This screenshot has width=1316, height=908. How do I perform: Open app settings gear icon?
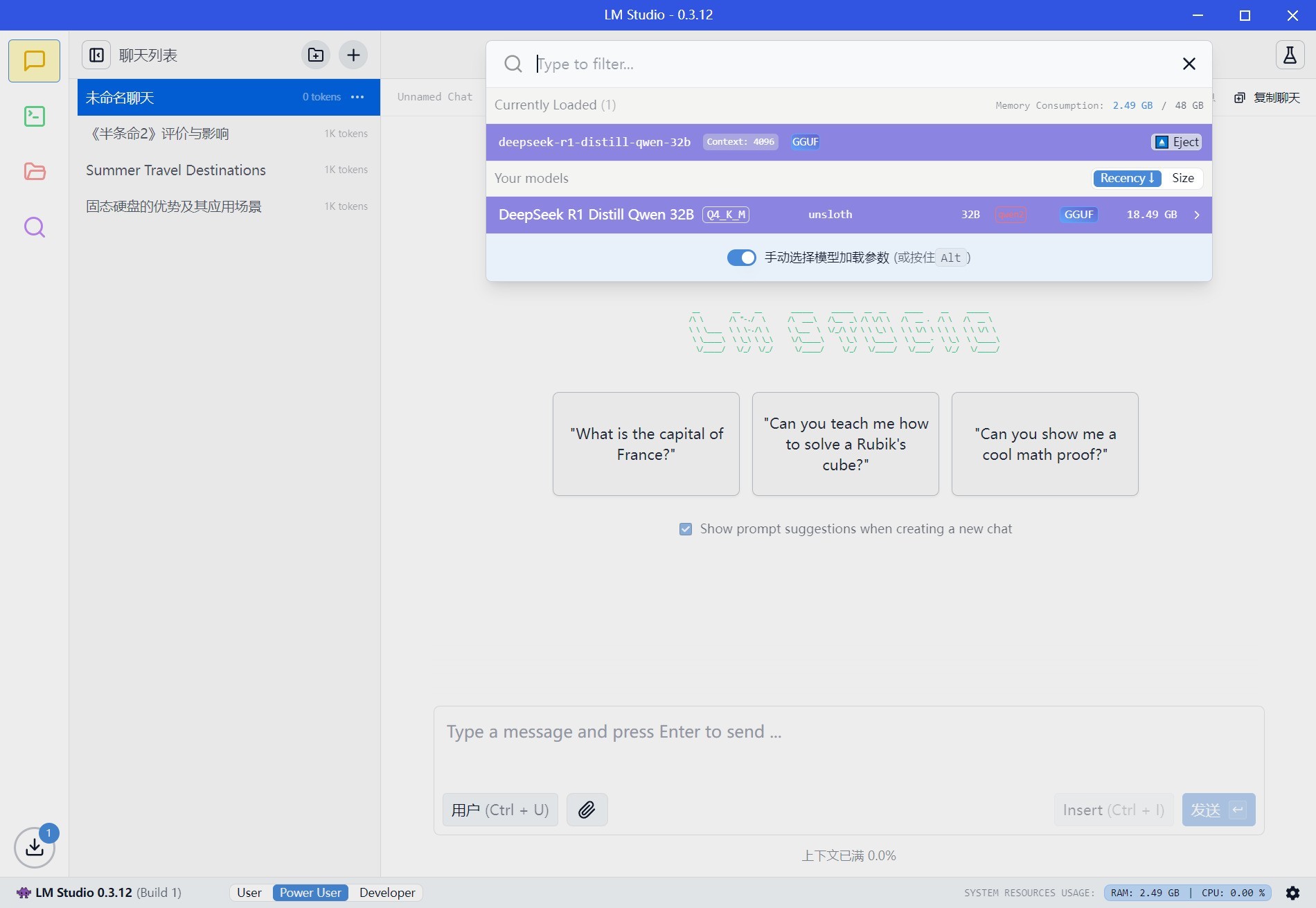pos(1292,893)
